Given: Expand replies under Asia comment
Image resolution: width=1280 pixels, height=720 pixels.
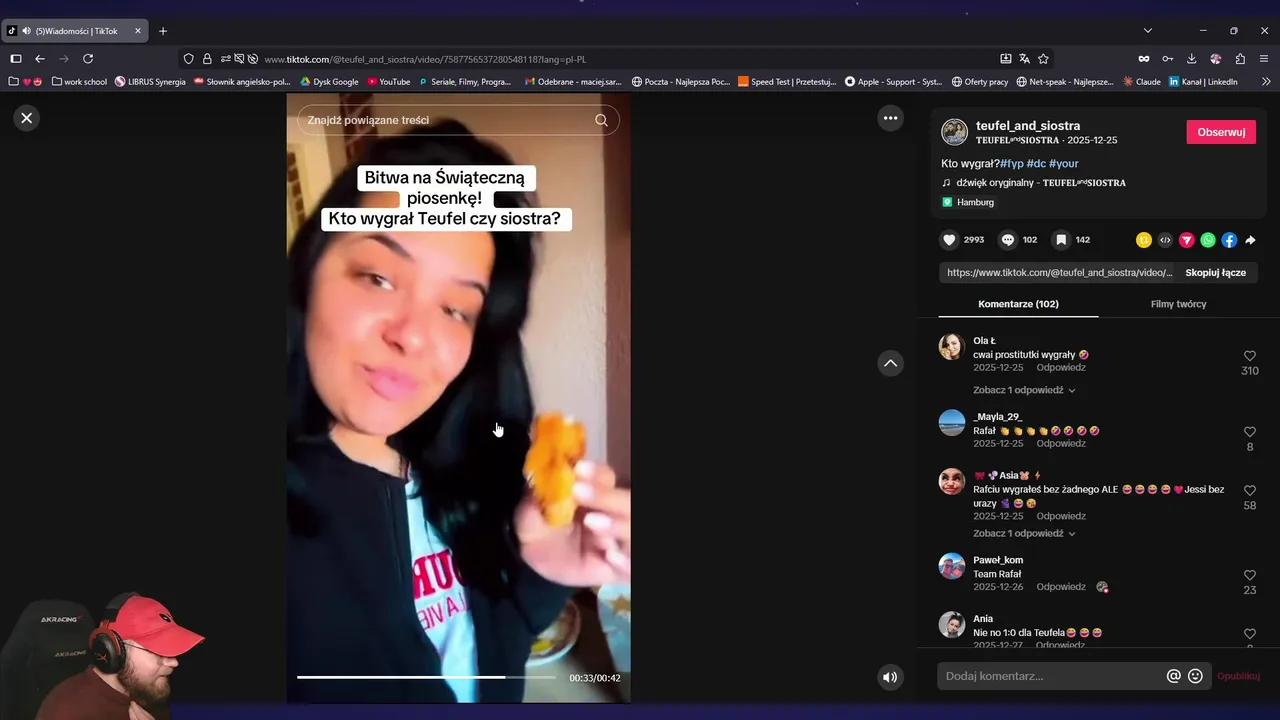Looking at the screenshot, I should 1024,533.
